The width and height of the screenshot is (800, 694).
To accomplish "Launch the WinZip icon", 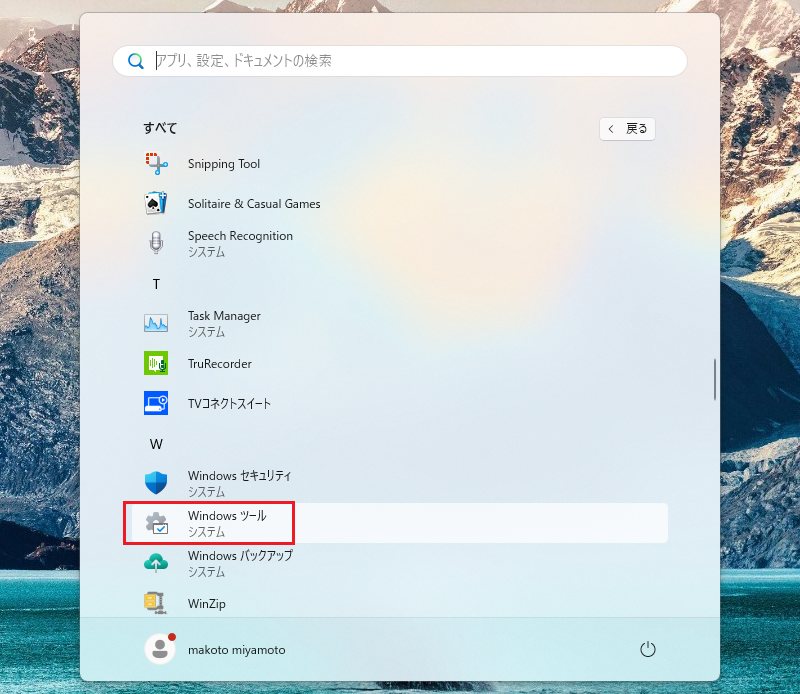I will 155,603.
